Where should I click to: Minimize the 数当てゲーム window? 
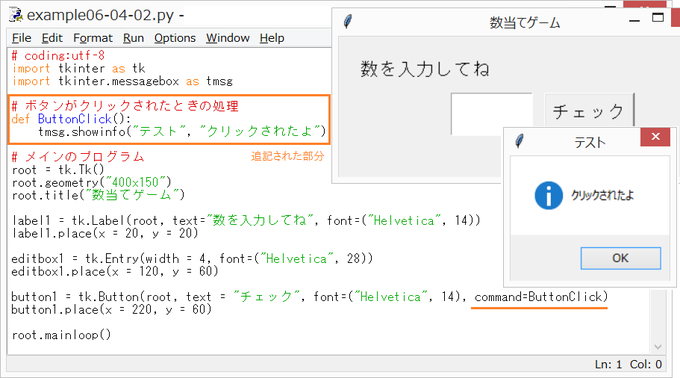tap(634, 20)
